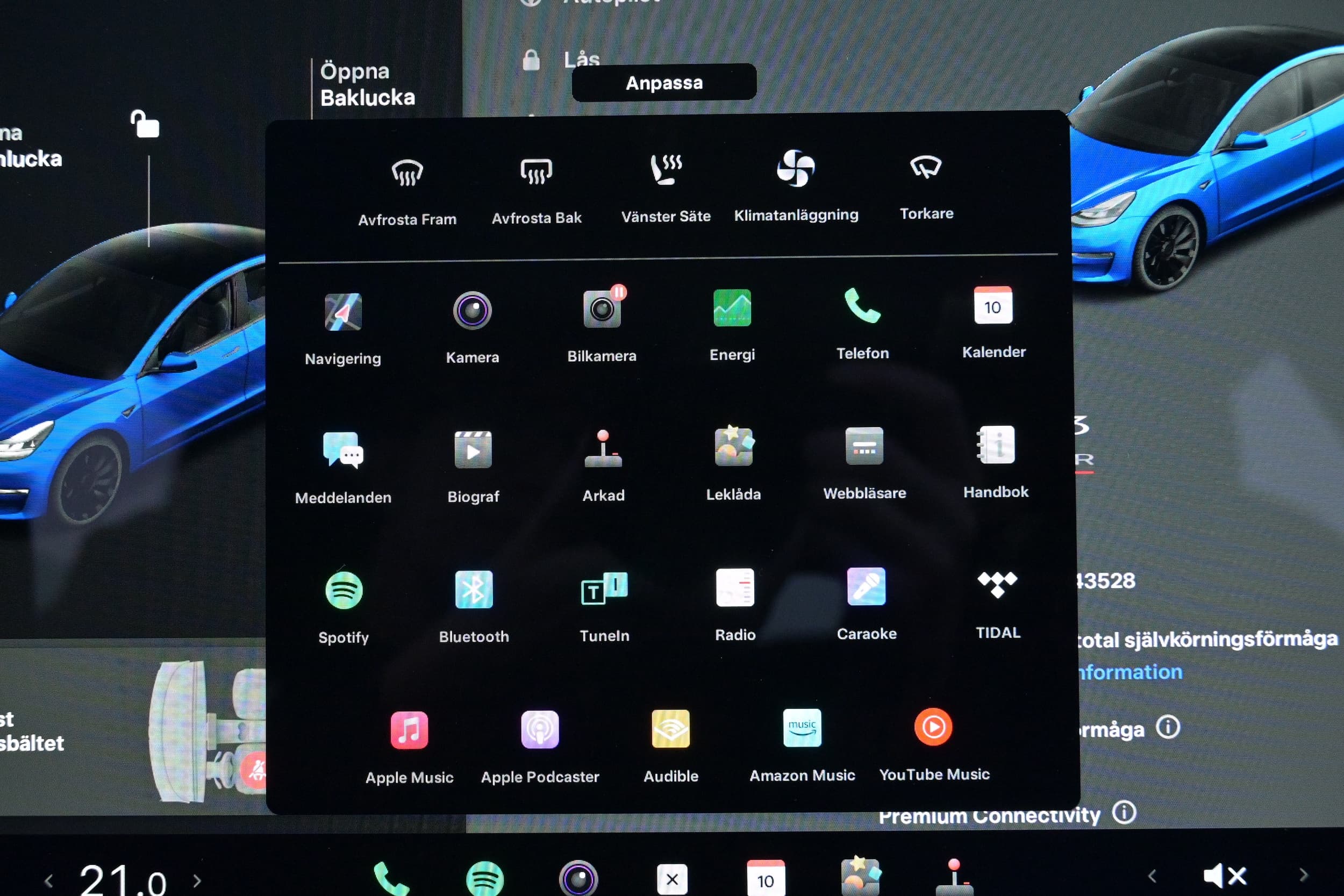Launch the Kamera app
Image resolution: width=1344 pixels, height=896 pixels.
[x=473, y=310]
